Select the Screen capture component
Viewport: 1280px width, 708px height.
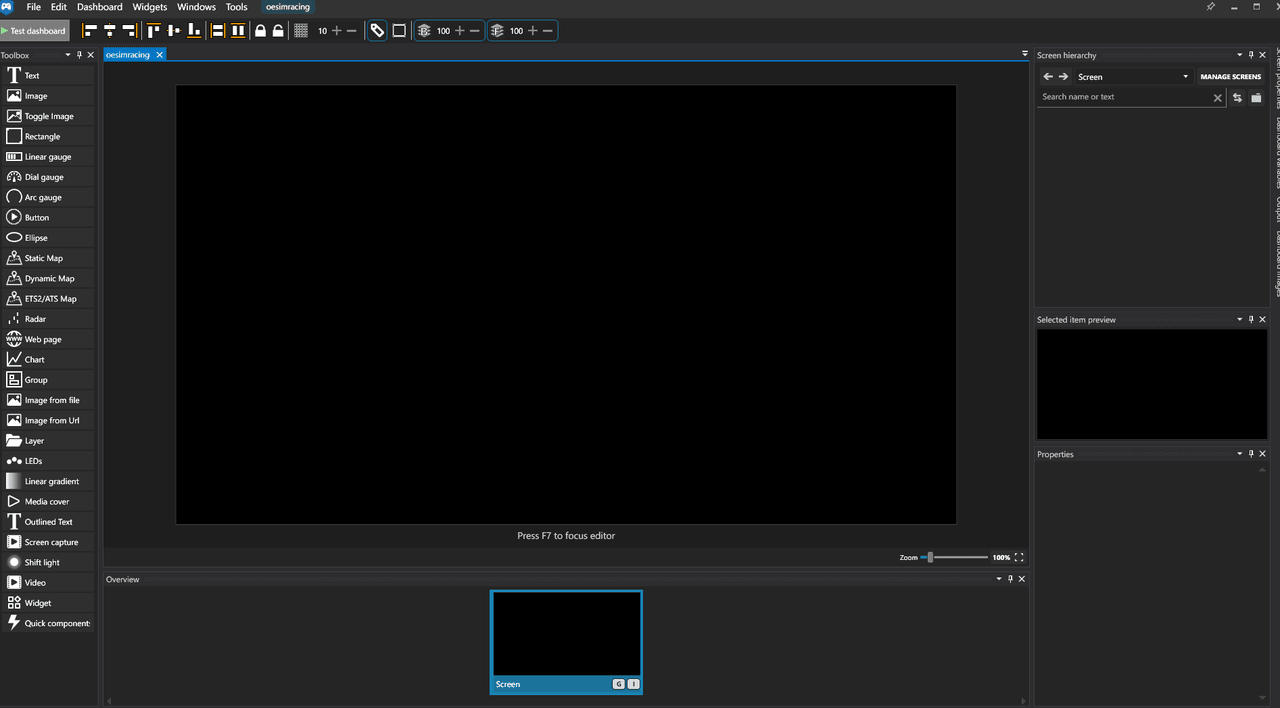click(47, 542)
